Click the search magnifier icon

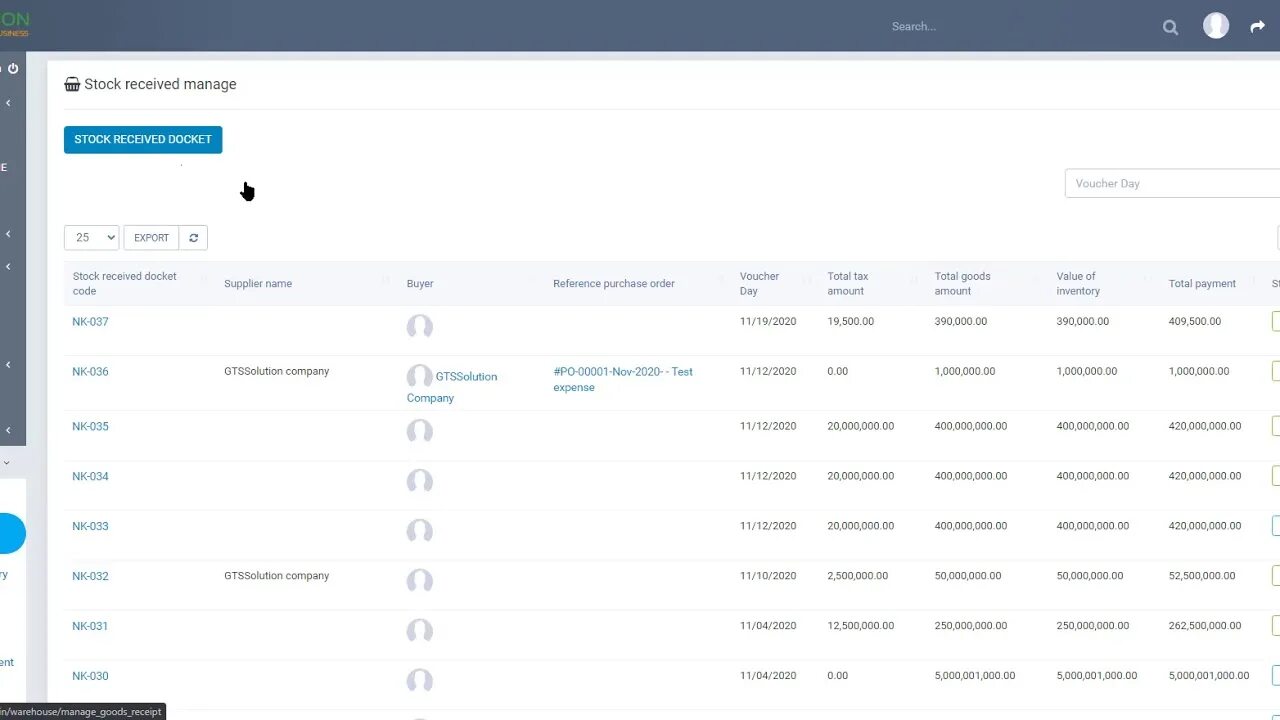[1170, 27]
